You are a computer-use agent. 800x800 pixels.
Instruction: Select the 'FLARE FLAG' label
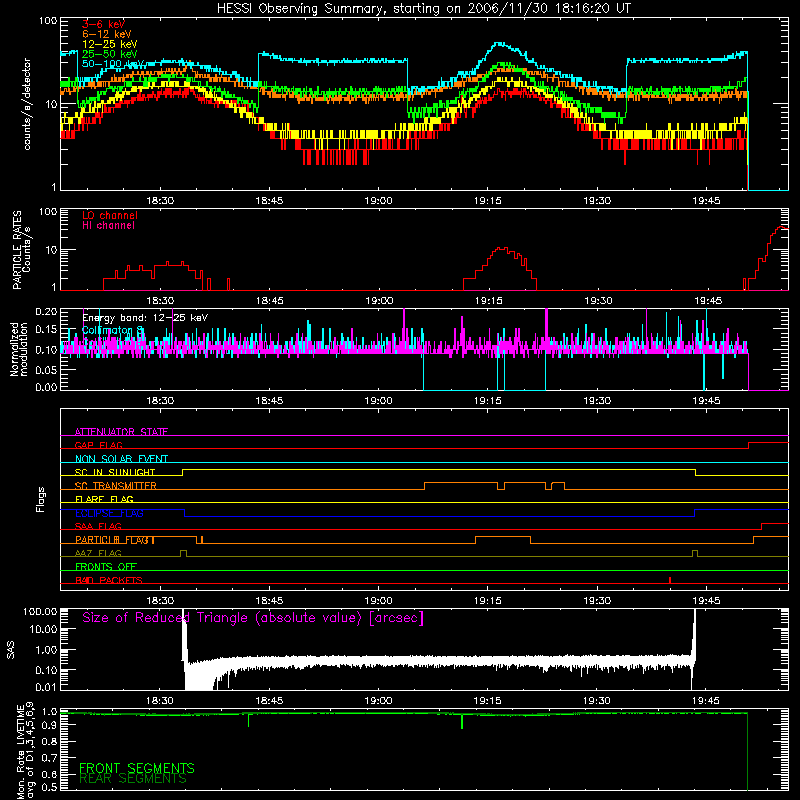click(104, 499)
